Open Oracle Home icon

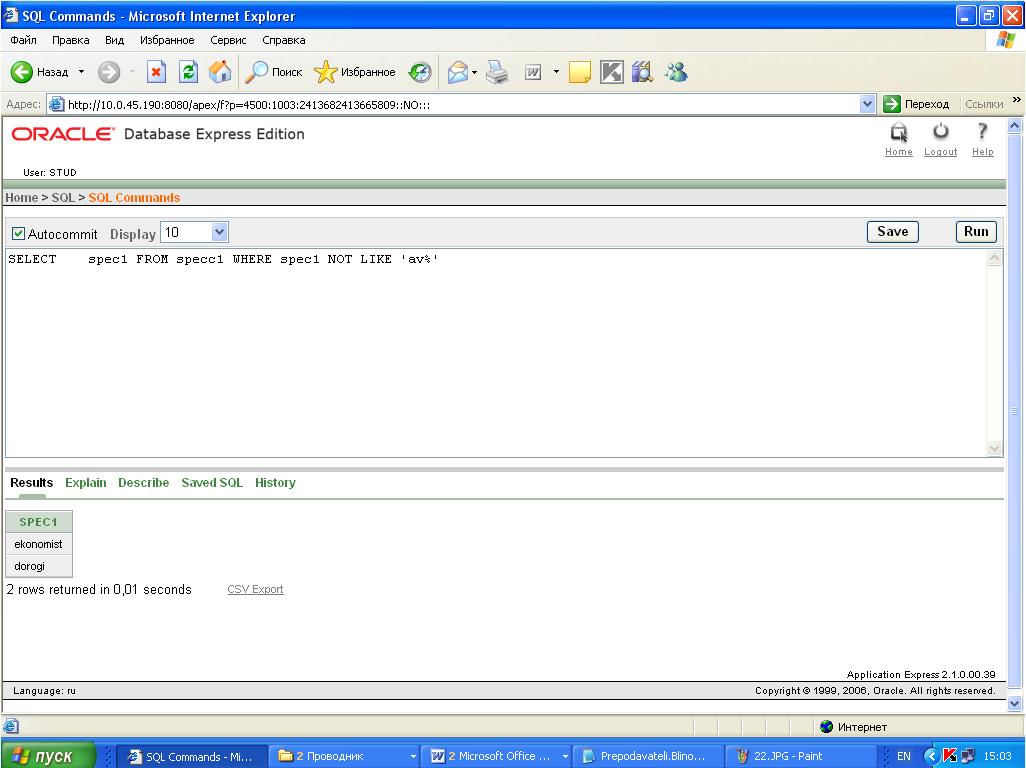click(x=899, y=133)
